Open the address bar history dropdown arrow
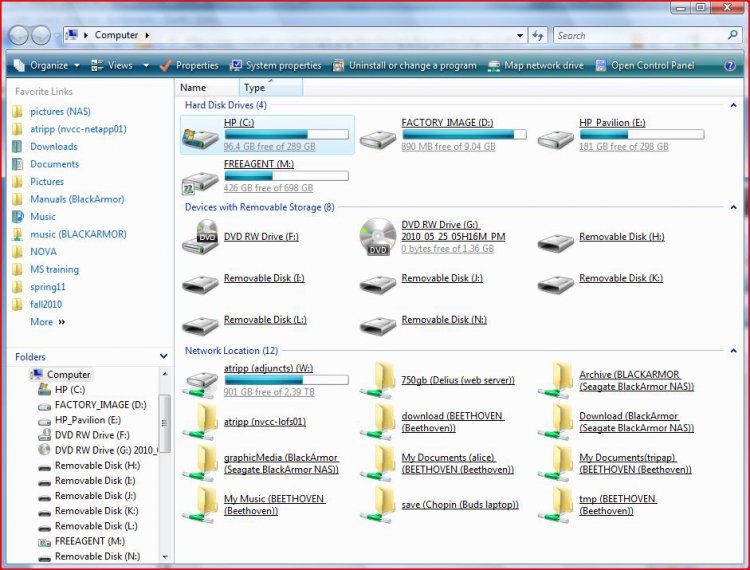This screenshot has height=570, width=750. click(519, 35)
